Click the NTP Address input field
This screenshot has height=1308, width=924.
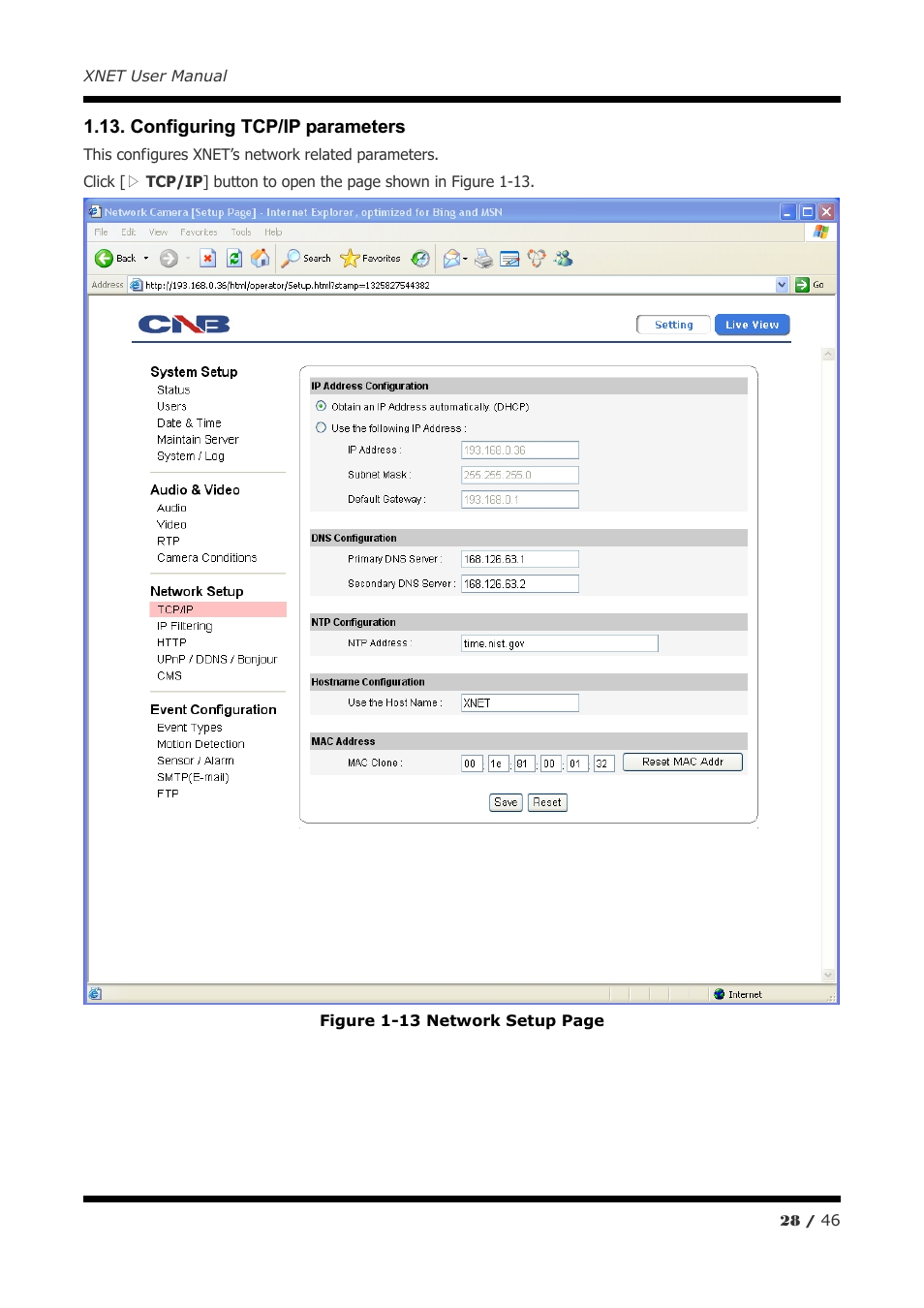(560, 643)
